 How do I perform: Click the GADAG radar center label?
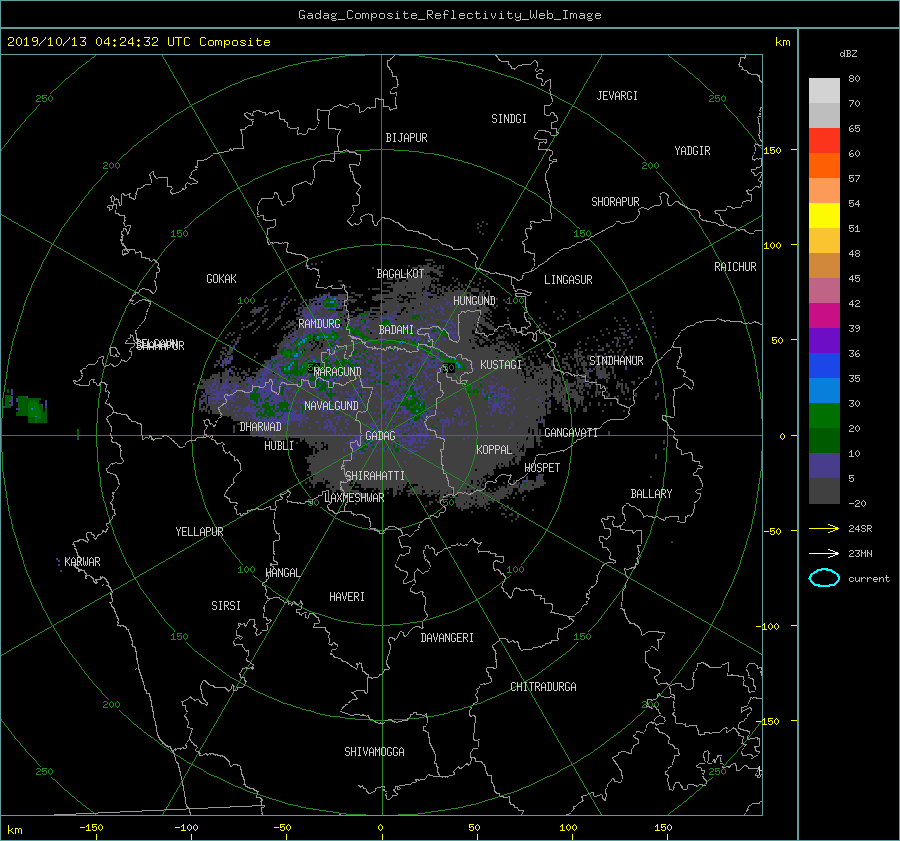click(381, 436)
